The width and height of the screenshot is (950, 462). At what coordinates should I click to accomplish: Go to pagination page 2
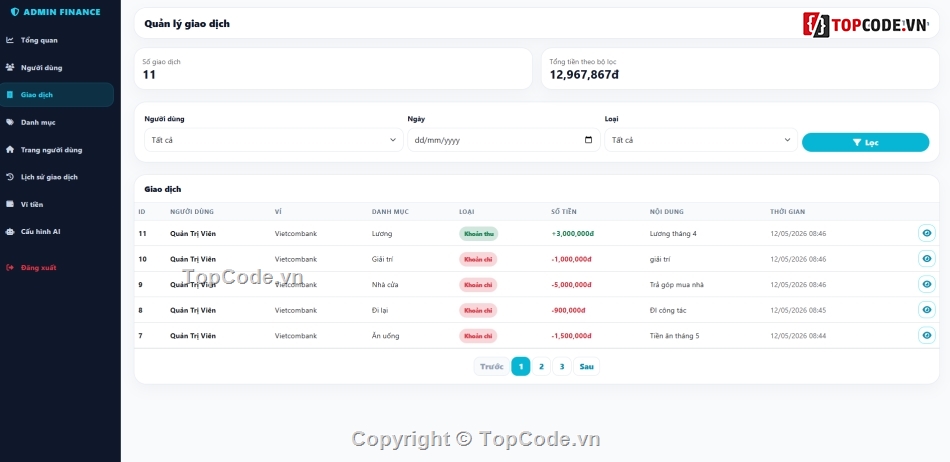(541, 366)
